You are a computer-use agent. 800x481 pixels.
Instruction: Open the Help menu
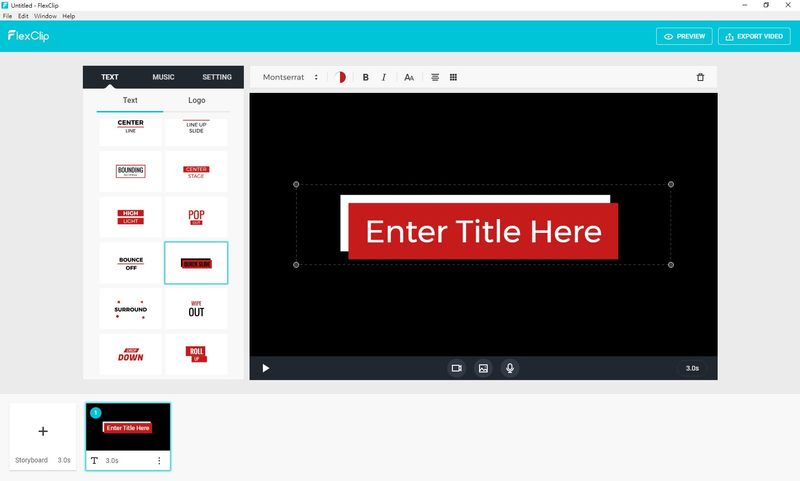(69, 16)
